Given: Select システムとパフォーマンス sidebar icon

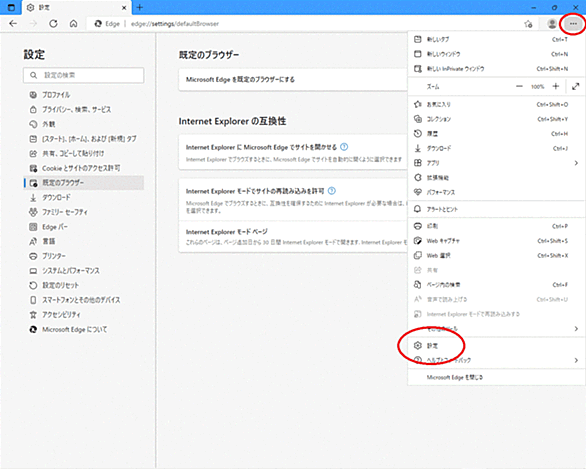Looking at the screenshot, I should tap(33, 271).
